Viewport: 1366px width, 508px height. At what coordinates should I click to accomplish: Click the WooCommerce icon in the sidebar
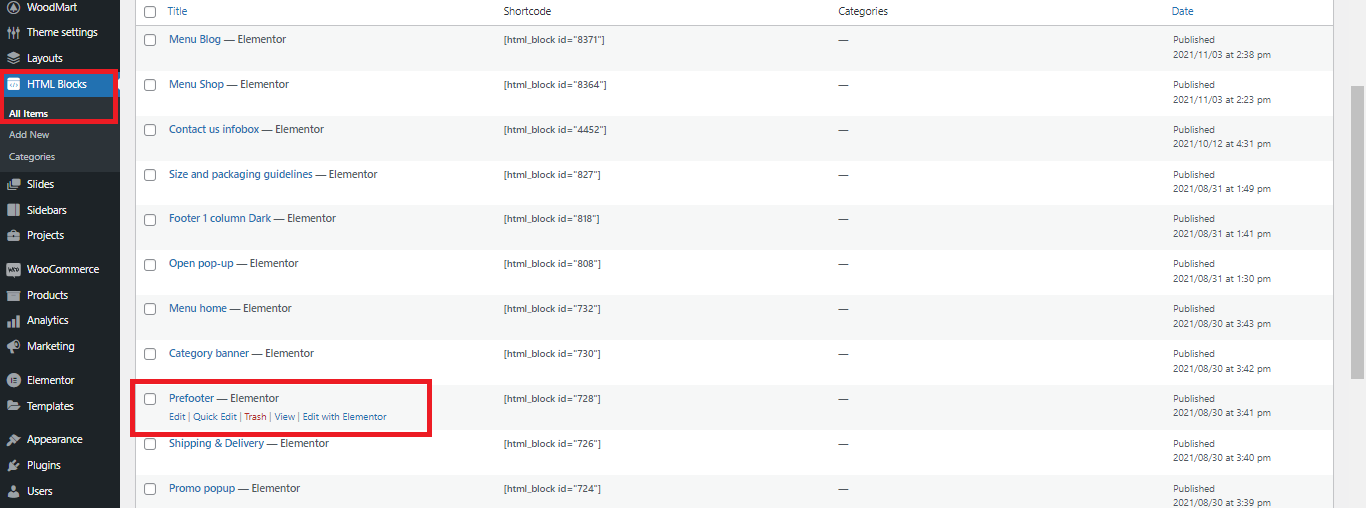[13, 269]
